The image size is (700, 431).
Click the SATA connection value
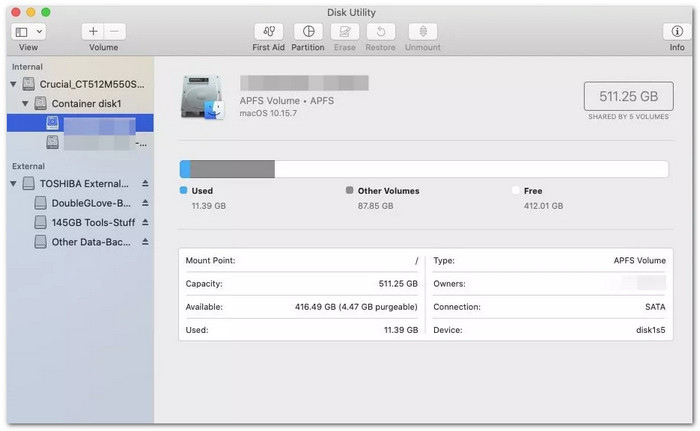coord(655,307)
